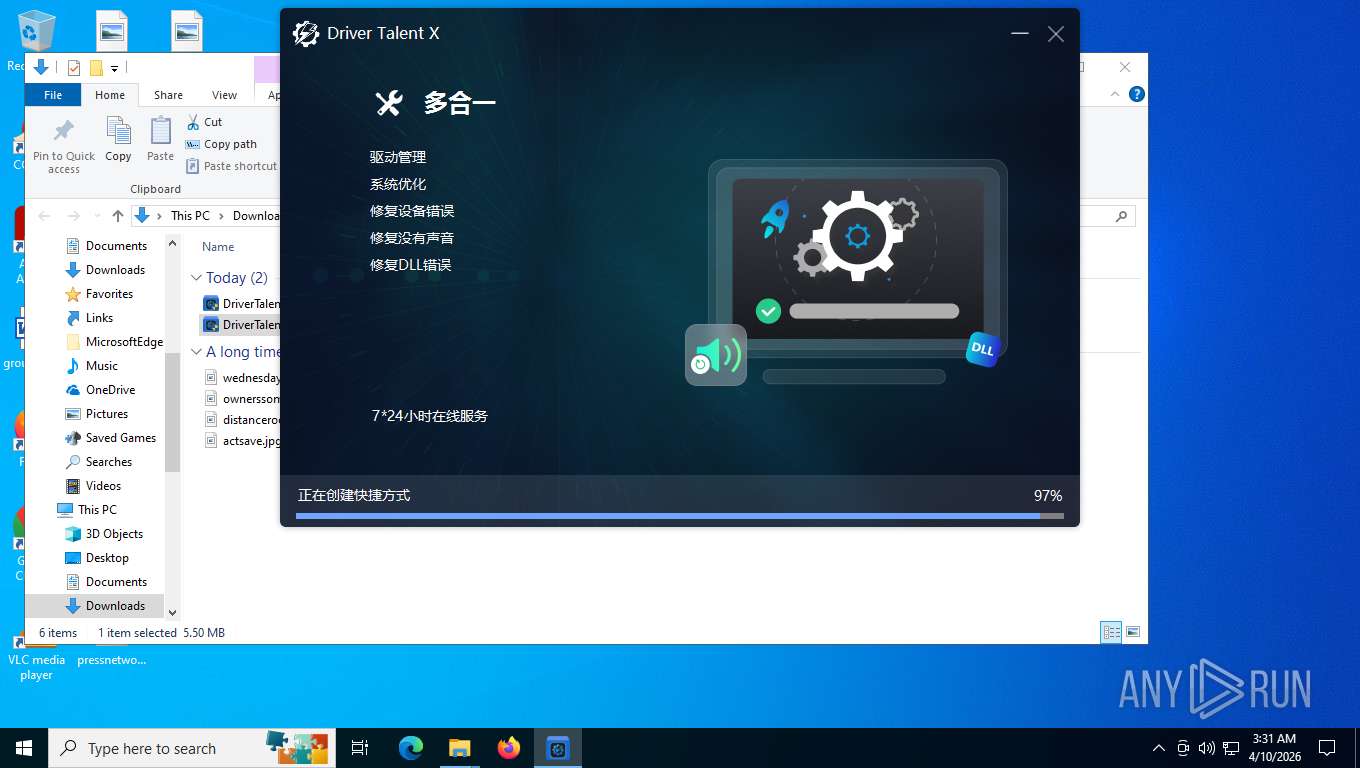Click the Copy ribbon button
Viewport: 1360px width, 768px height.
pyautogui.click(x=118, y=140)
